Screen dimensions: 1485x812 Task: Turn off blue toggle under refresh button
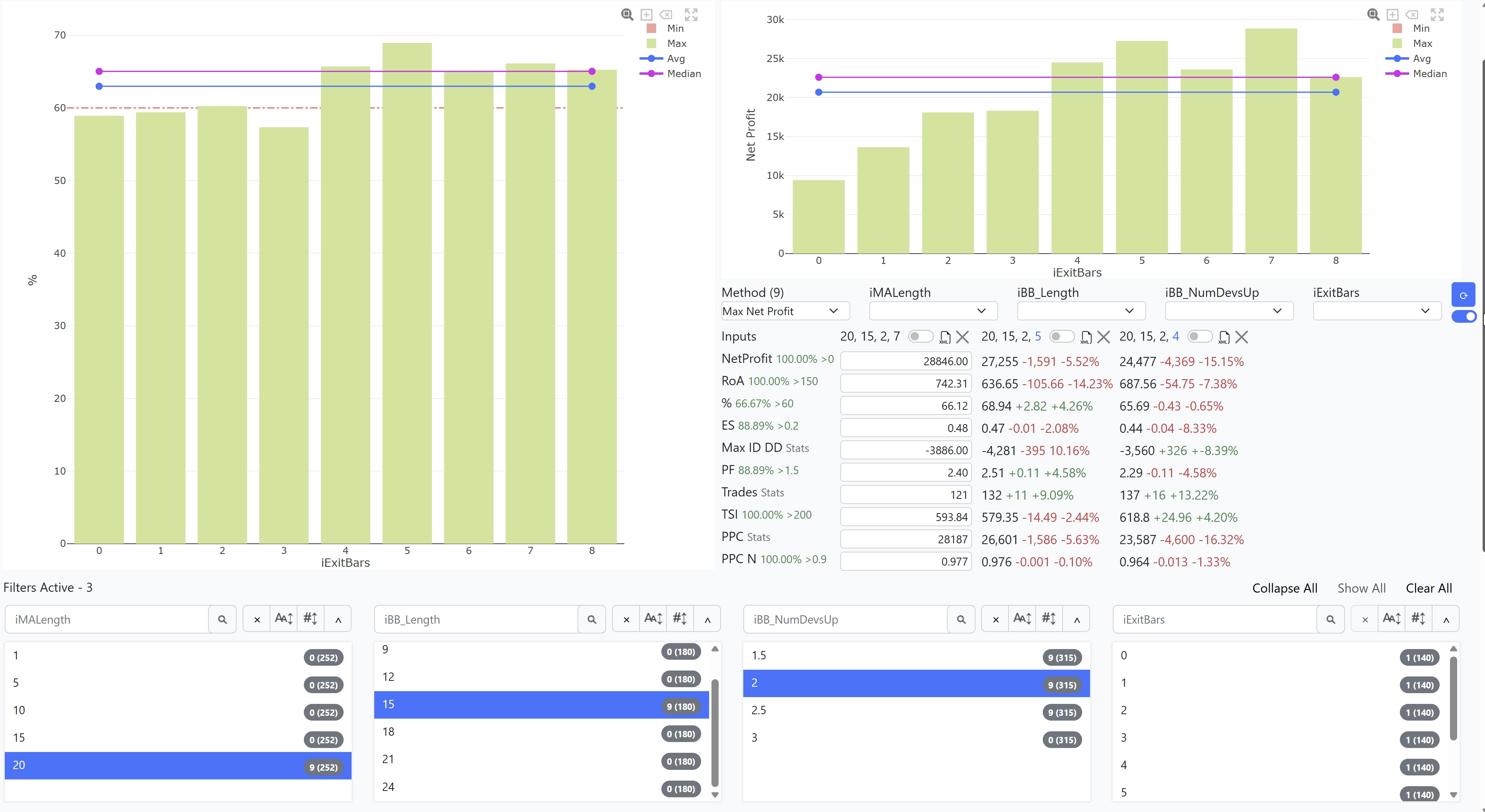point(1464,316)
